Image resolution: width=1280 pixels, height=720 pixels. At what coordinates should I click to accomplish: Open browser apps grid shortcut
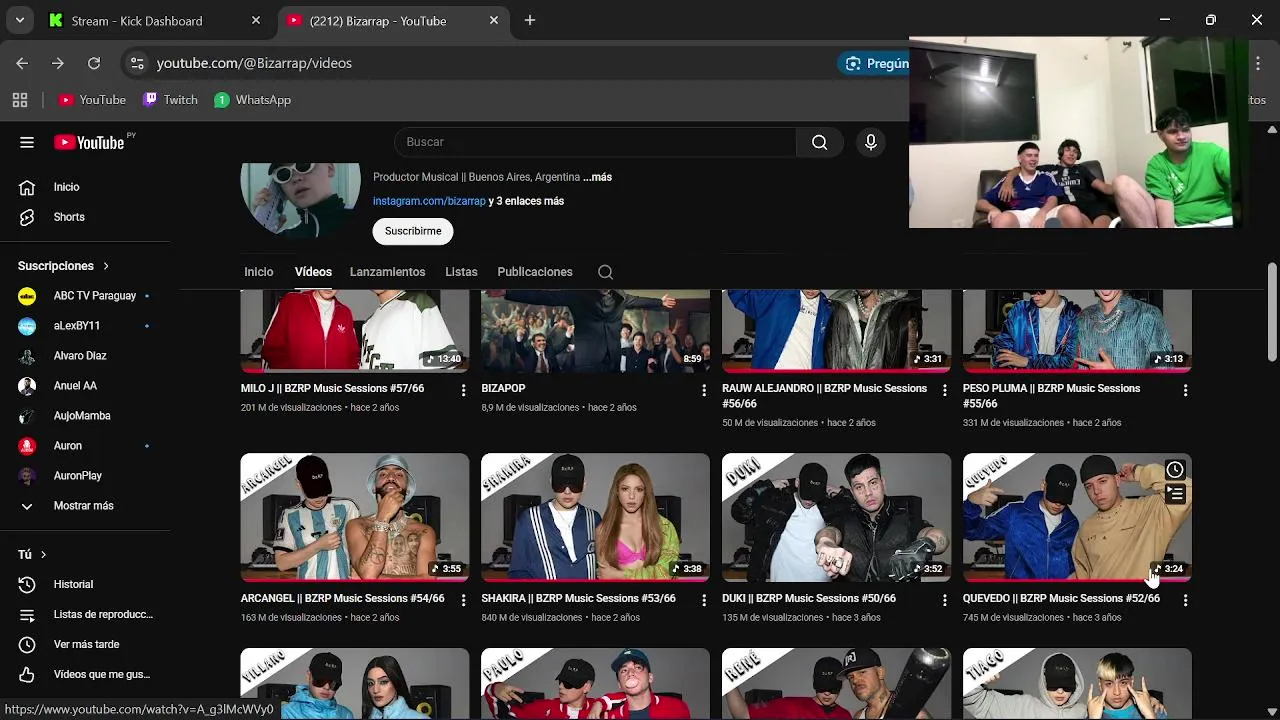tap(20, 100)
